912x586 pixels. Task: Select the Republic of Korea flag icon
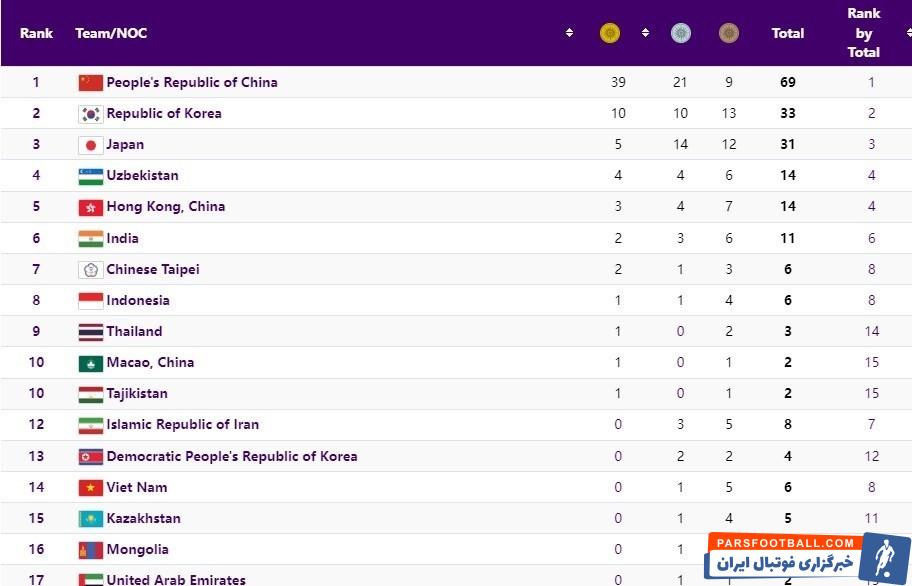pos(91,114)
